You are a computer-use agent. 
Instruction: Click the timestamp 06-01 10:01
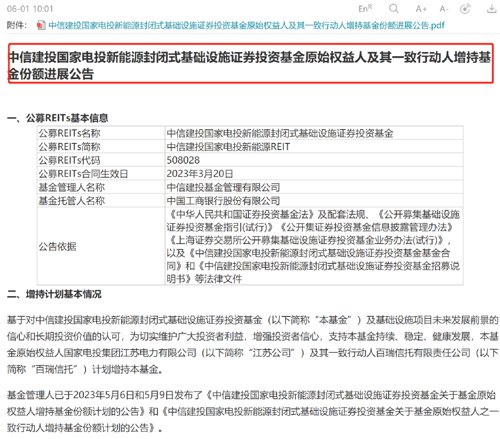click(x=30, y=9)
